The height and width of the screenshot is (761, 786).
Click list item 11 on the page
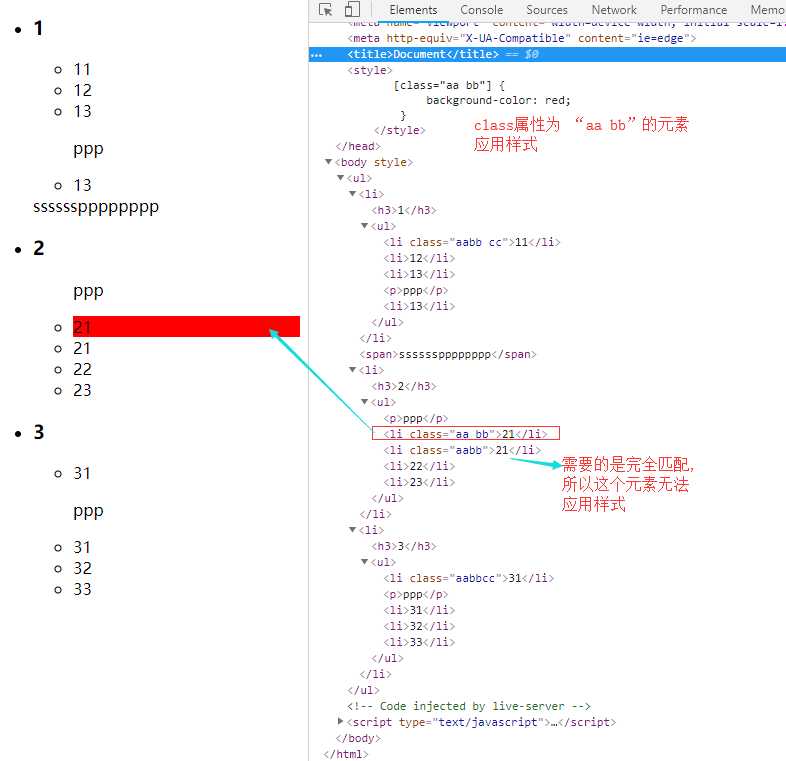coord(82,69)
